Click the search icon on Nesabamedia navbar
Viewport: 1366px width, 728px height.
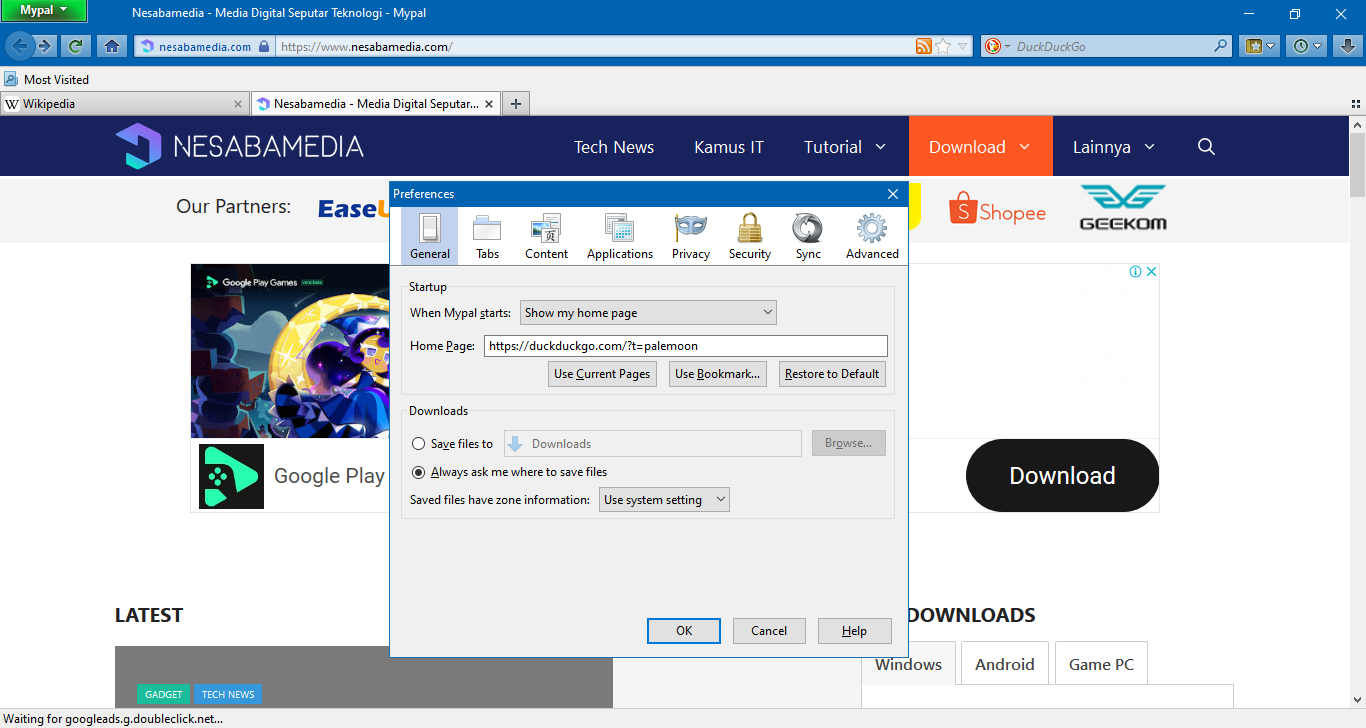pos(1206,147)
